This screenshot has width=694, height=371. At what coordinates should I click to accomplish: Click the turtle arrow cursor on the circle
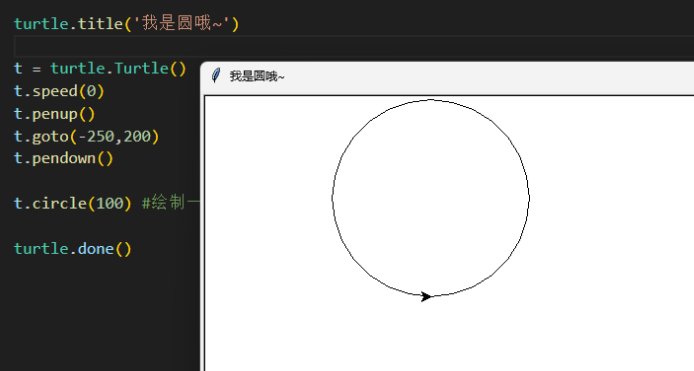pyautogui.click(x=426, y=296)
